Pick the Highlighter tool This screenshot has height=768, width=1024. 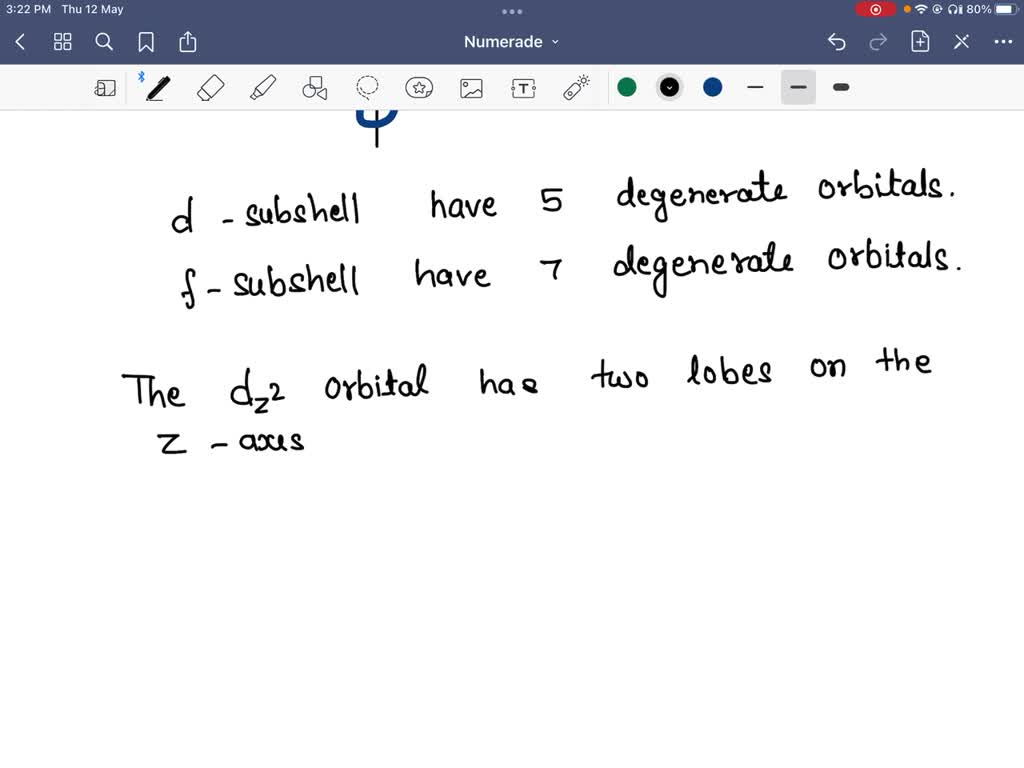(x=262, y=87)
